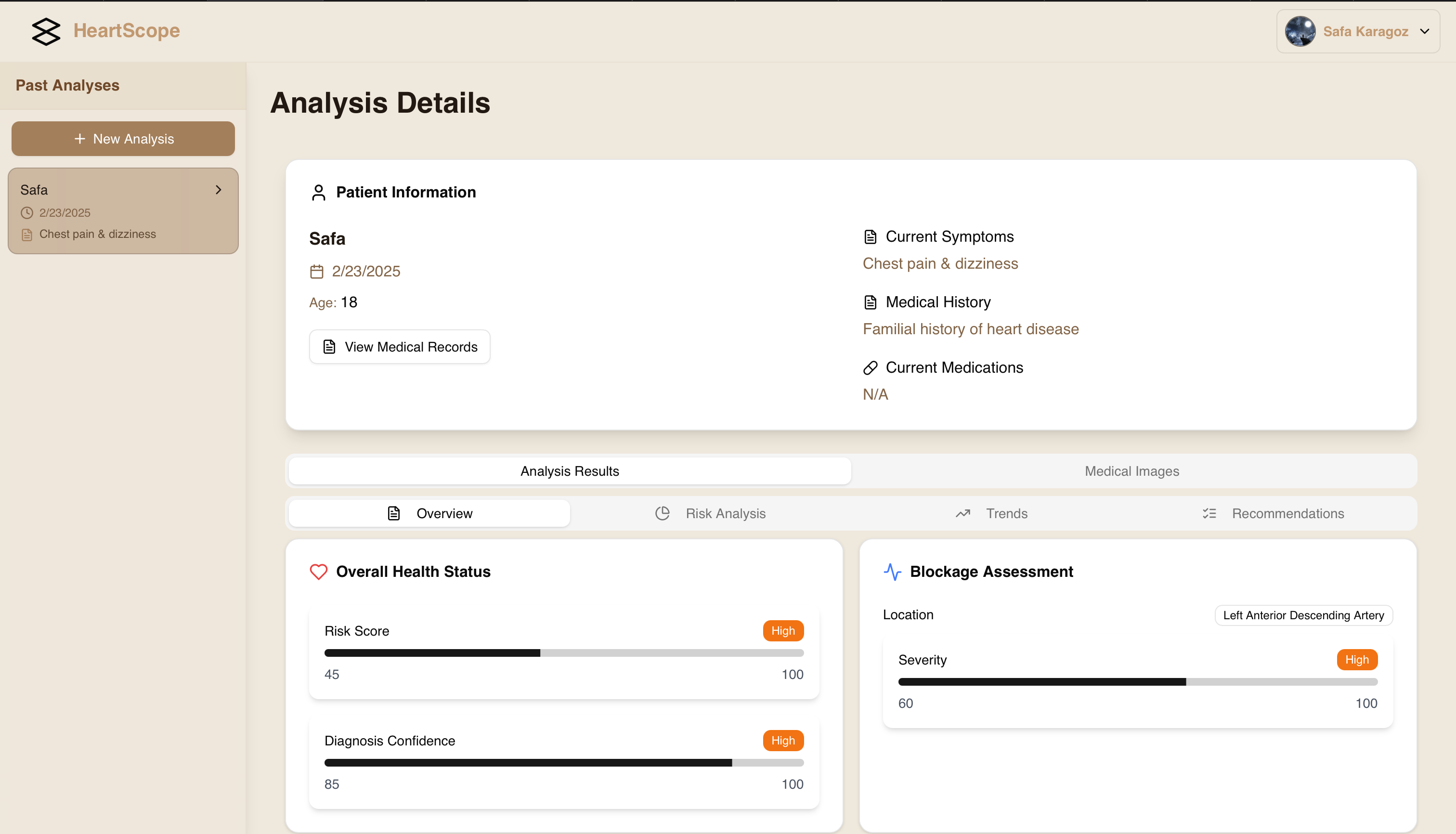The width and height of the screenshot is (1456, 834).
Task: Click the heart icon beside Overall Health Status
Action: [318, 572]
